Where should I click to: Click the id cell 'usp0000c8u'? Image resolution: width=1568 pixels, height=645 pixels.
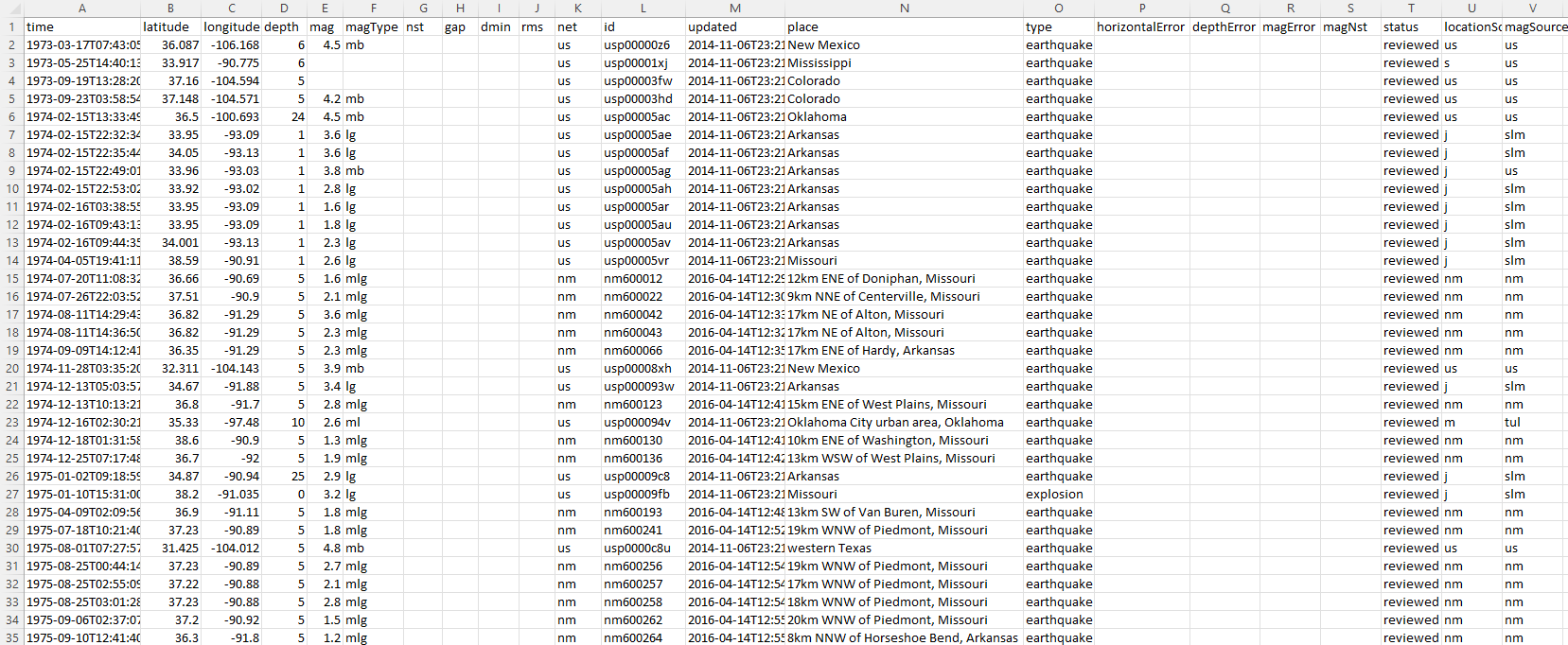[643, 549]
